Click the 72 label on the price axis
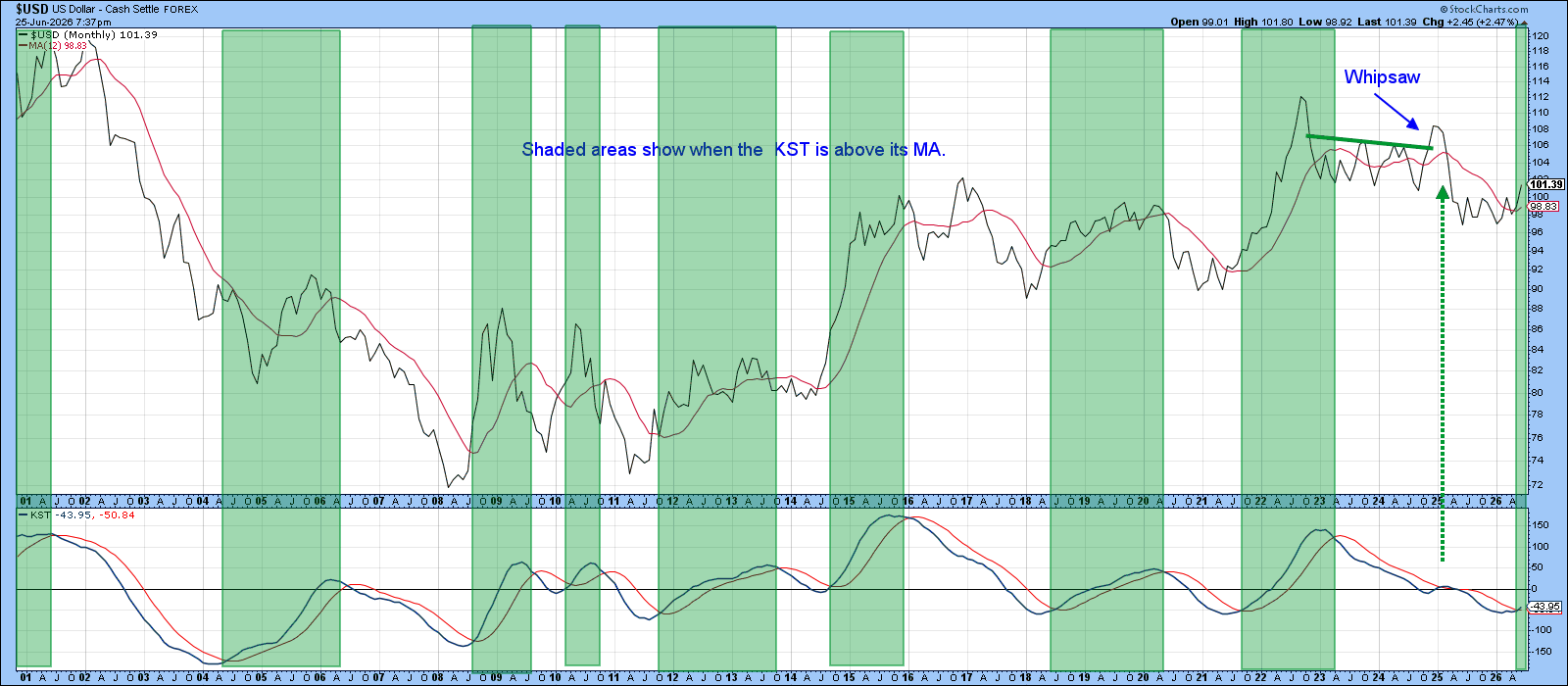This screenshot has height=686, width=1568. (1538, 485)
